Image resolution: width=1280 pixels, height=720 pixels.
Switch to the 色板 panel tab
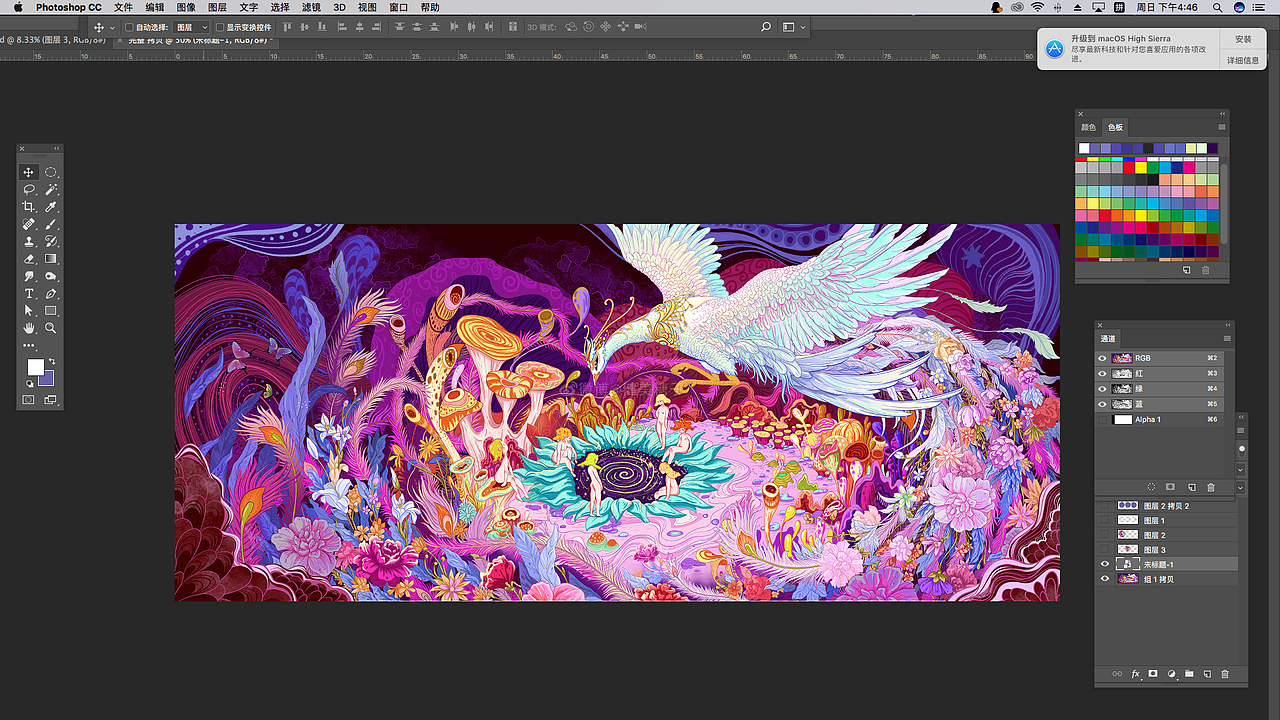1115,127
